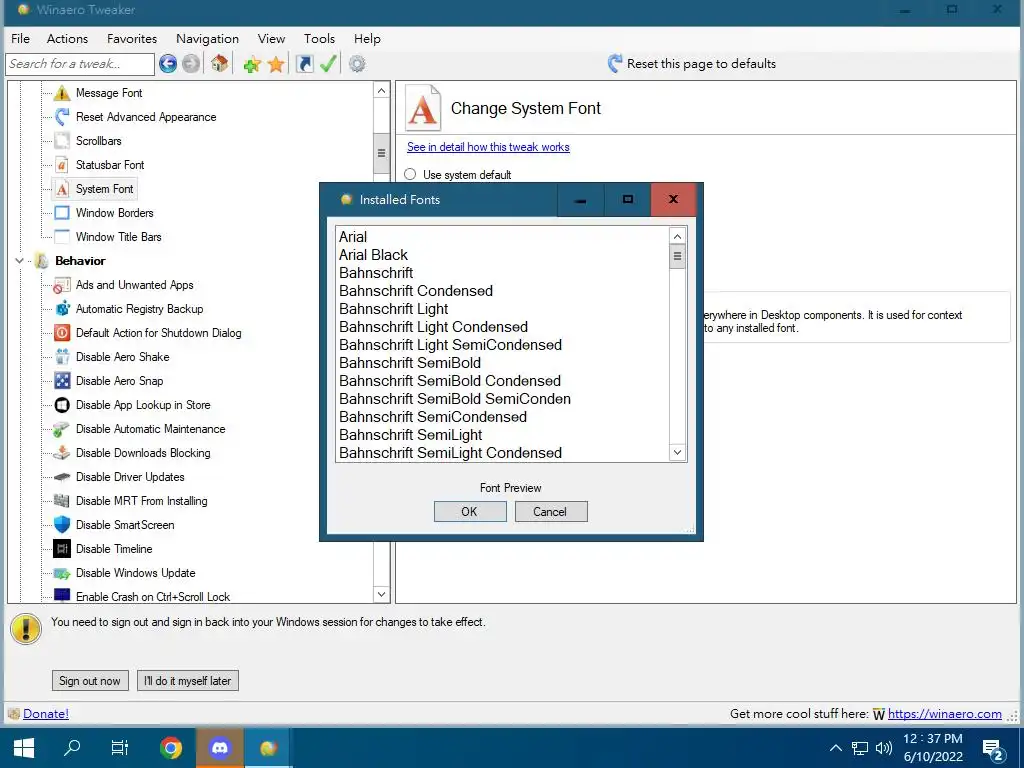The height and width of the screenshot is (768, 1024).
Task: Go to the home page icon
Action: point(219,63)
